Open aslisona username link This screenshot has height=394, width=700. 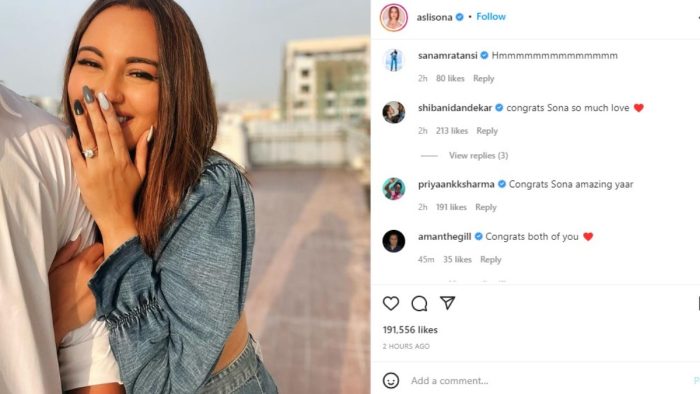coord(434,17)
